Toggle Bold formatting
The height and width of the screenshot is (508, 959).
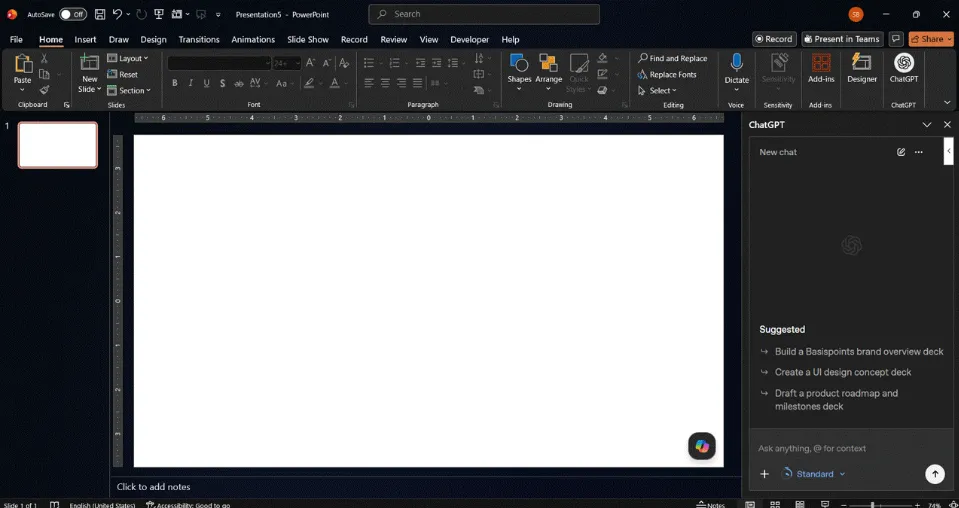click(175, 83)
